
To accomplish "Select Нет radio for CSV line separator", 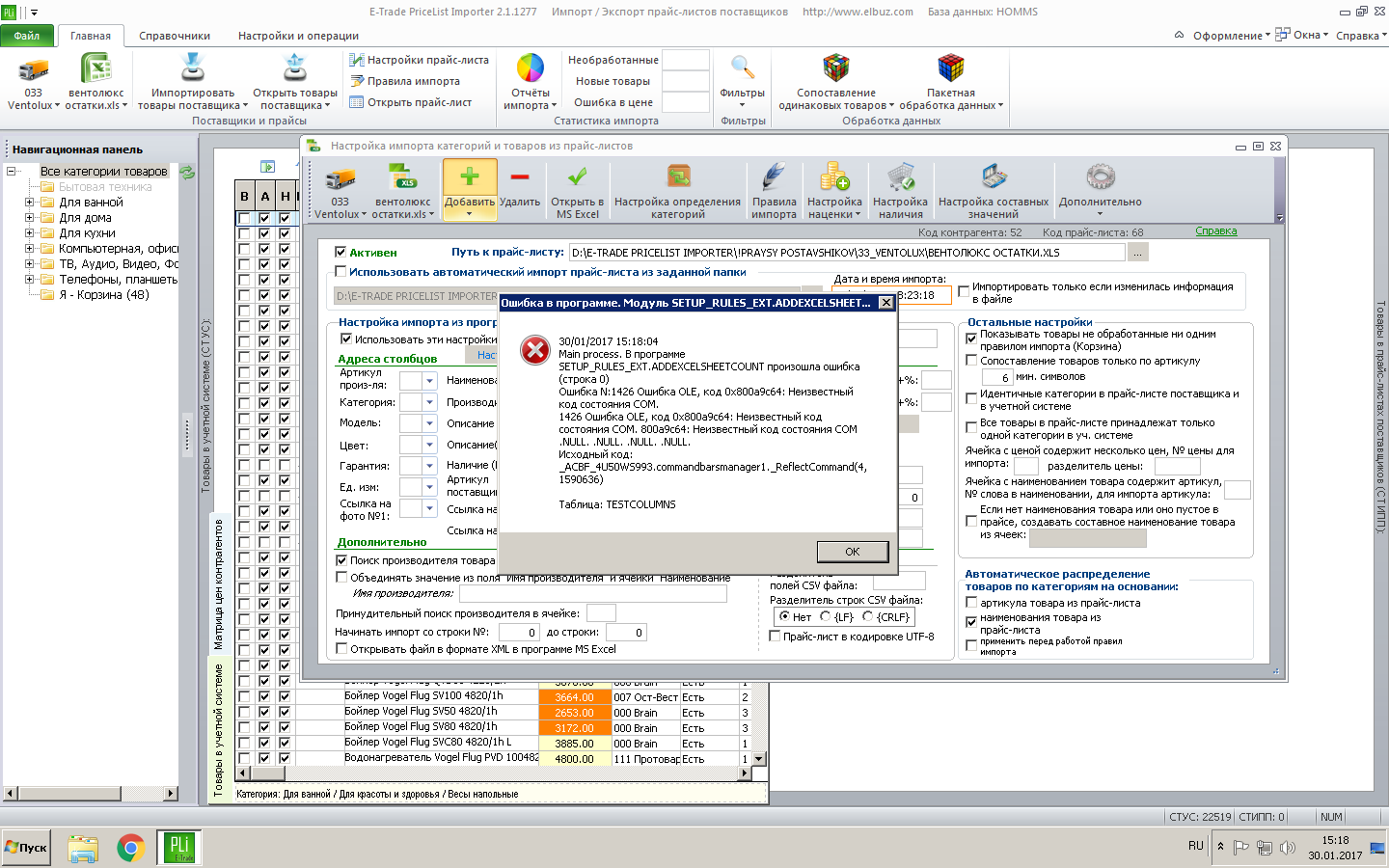I will (784, 616).
